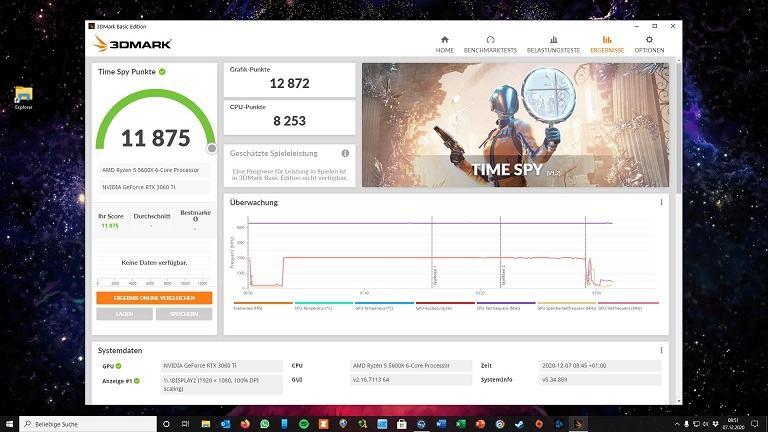This screenshot has height=432, width=768.
Task: Click Ergebnis online vergleichen button
Action: point(154,298)
